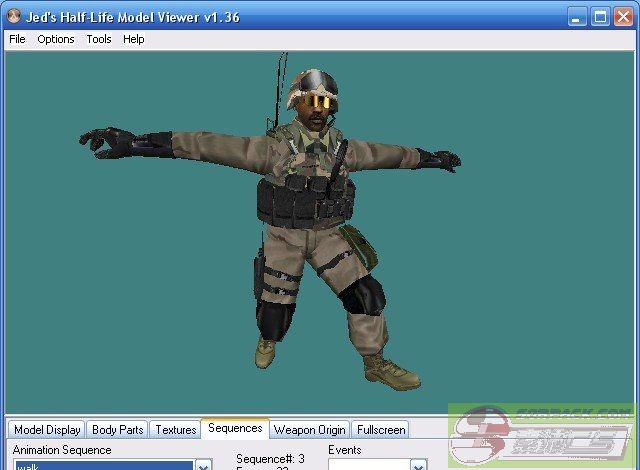640x470 pixels.
Task: Maximize the Model Viewer window
Action: (x=600, y=17)
